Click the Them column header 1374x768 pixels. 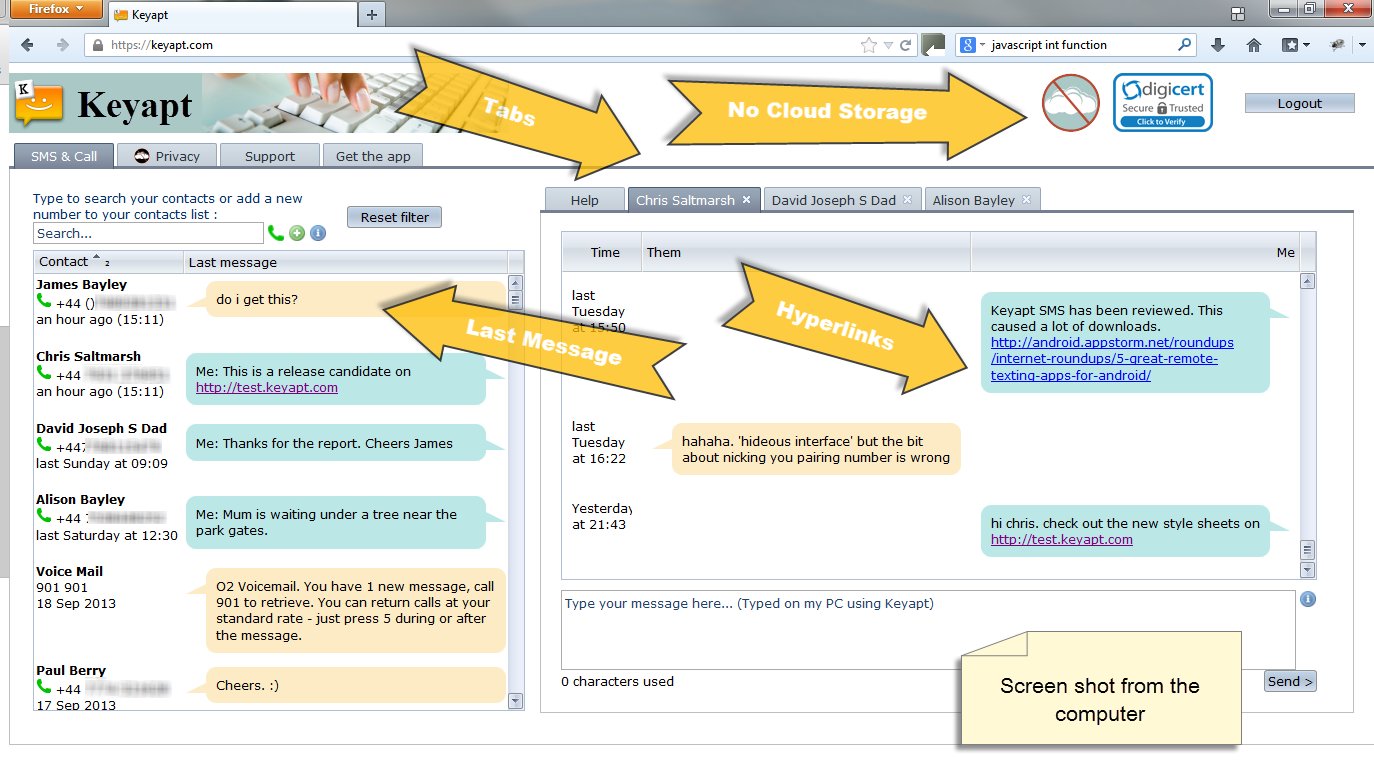click(x=806, y=252)
